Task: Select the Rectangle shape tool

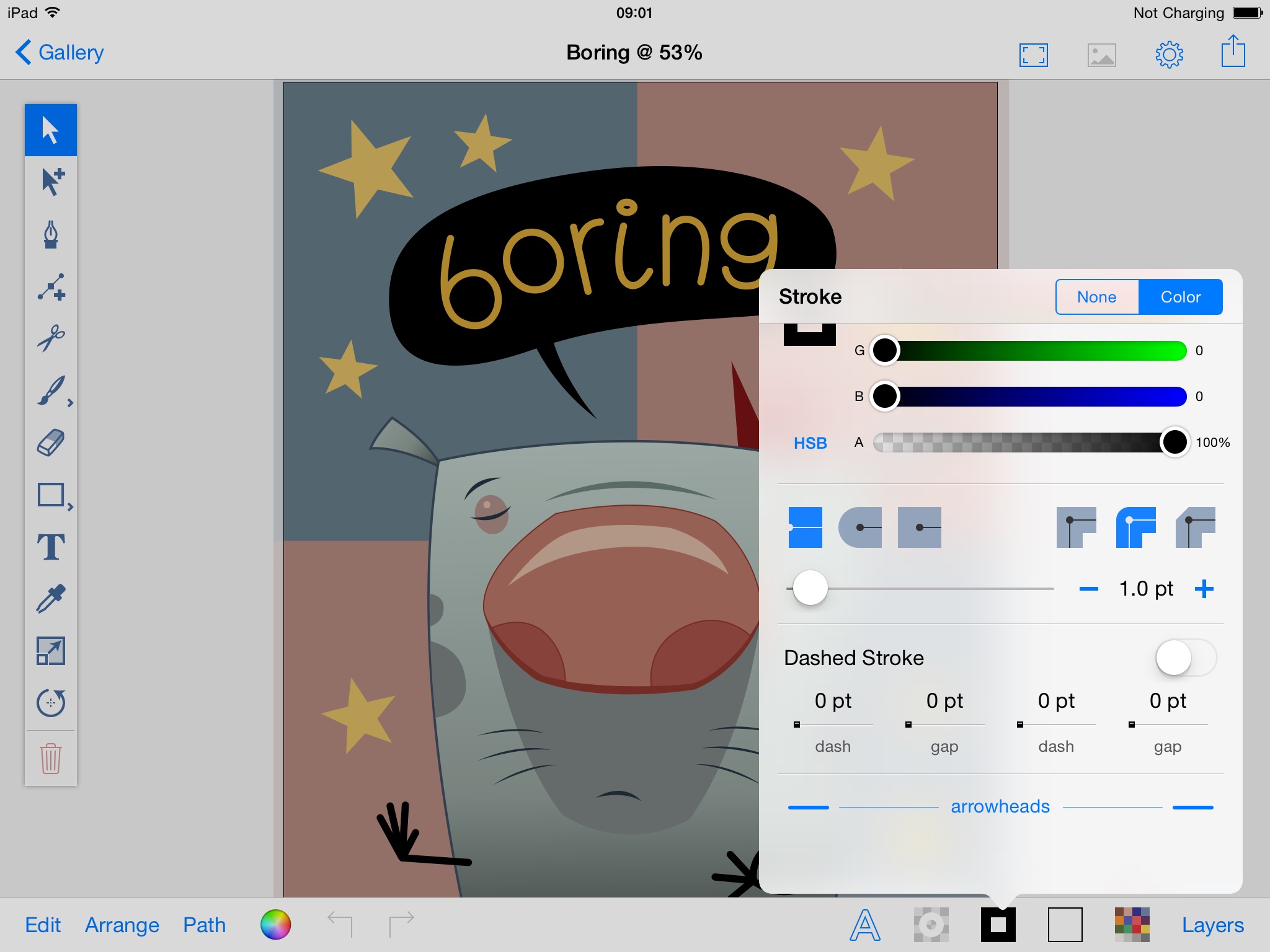Action: pyautogui.click(x=50, y=494)
